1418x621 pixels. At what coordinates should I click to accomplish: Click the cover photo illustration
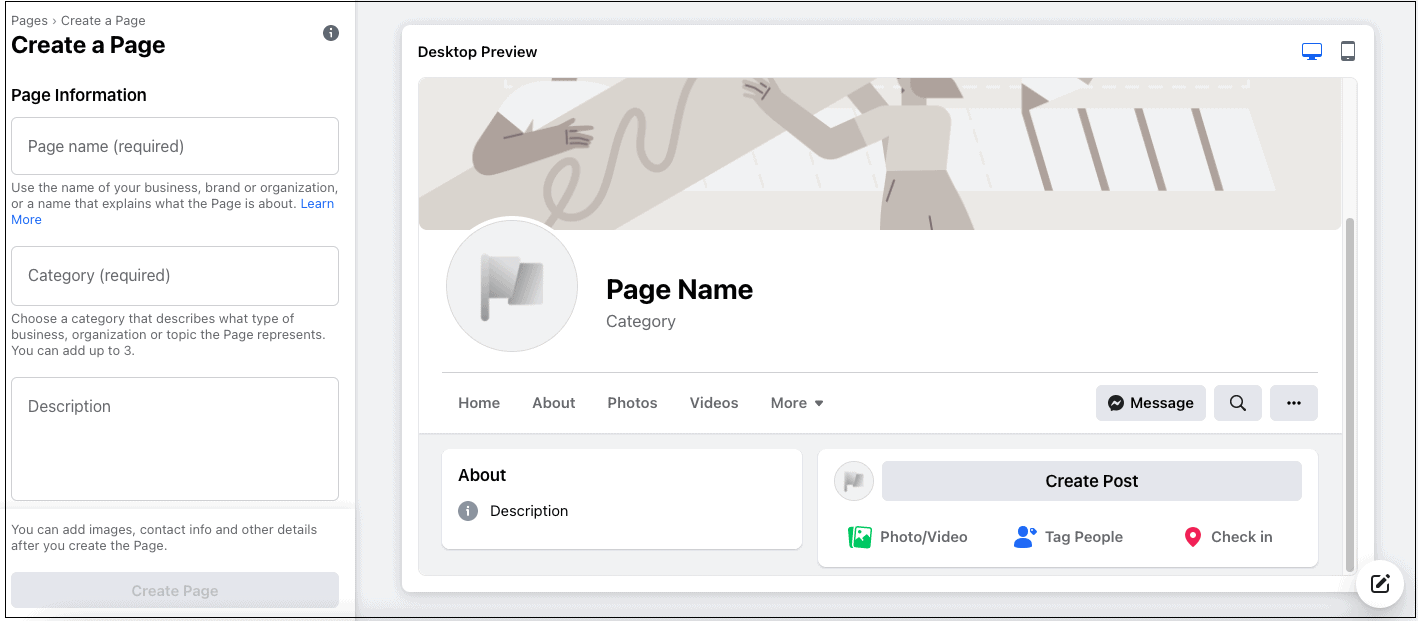coord(879,154)
